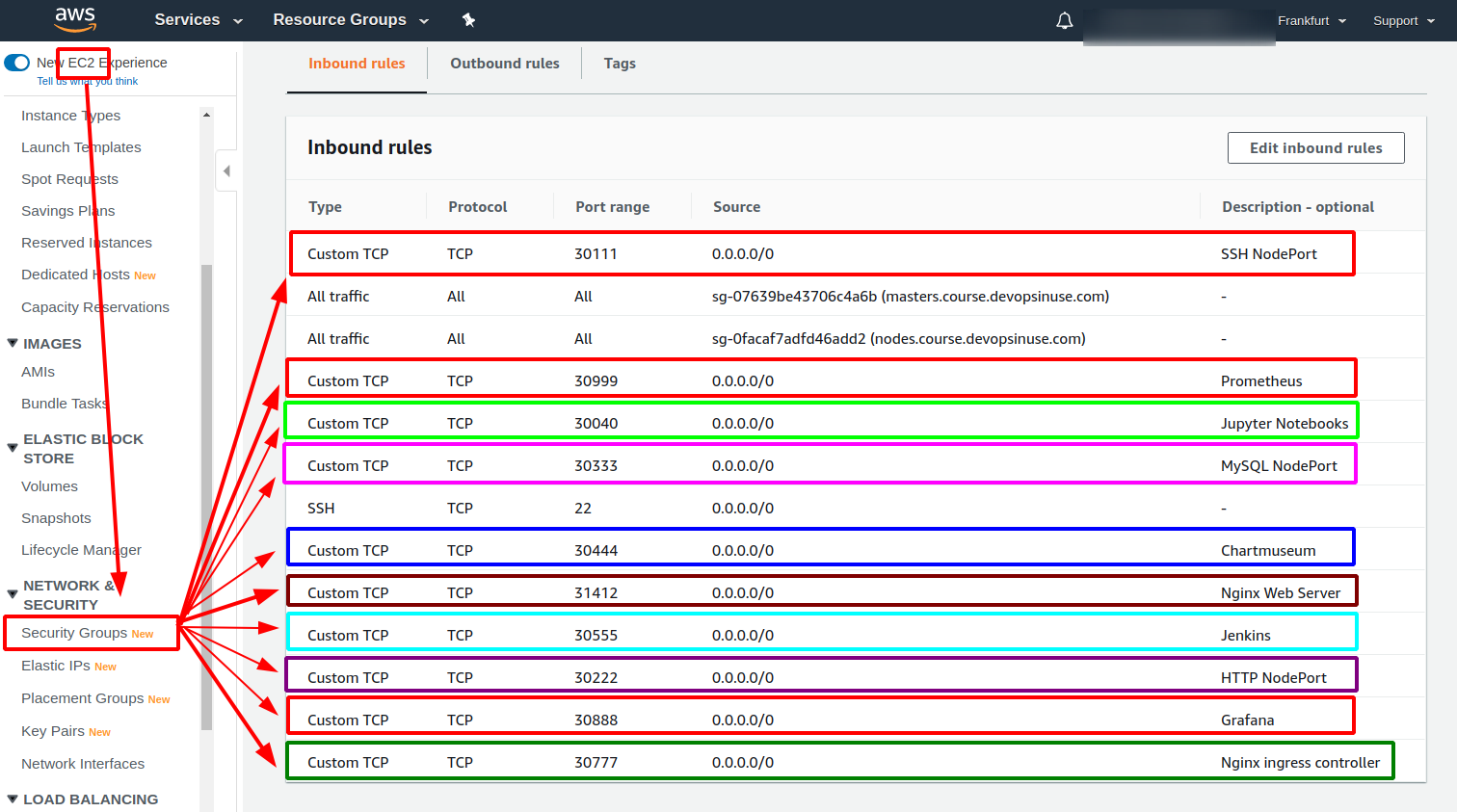Open Instance Types in the sidebar
The image size is (1457, 812).
point(71,116)
